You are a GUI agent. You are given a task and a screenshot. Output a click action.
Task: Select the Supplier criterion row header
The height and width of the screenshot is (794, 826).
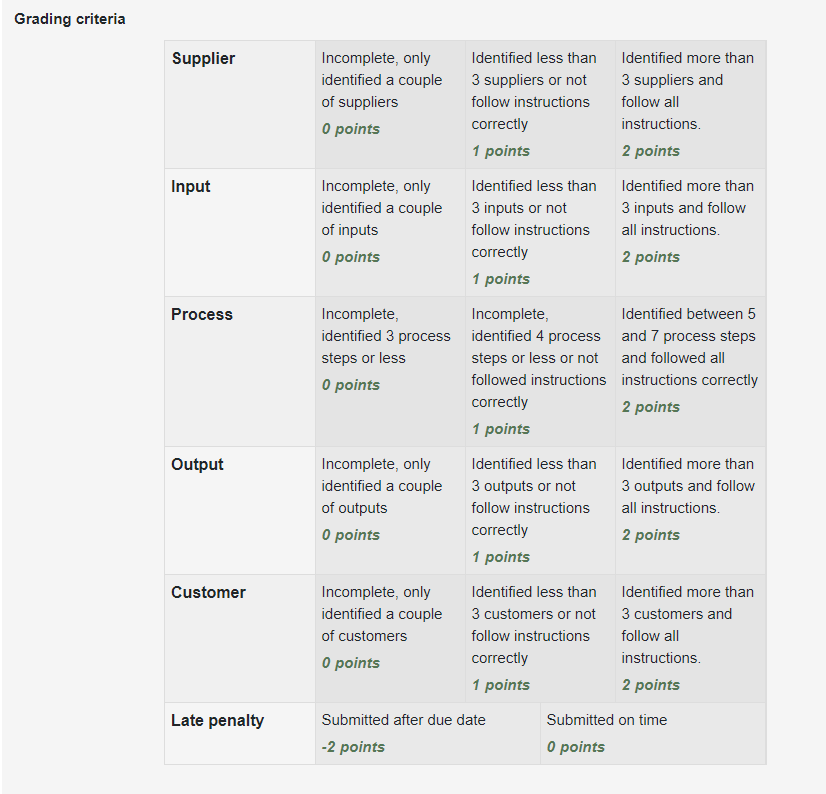pyautogui.click(x=240, y=104)
